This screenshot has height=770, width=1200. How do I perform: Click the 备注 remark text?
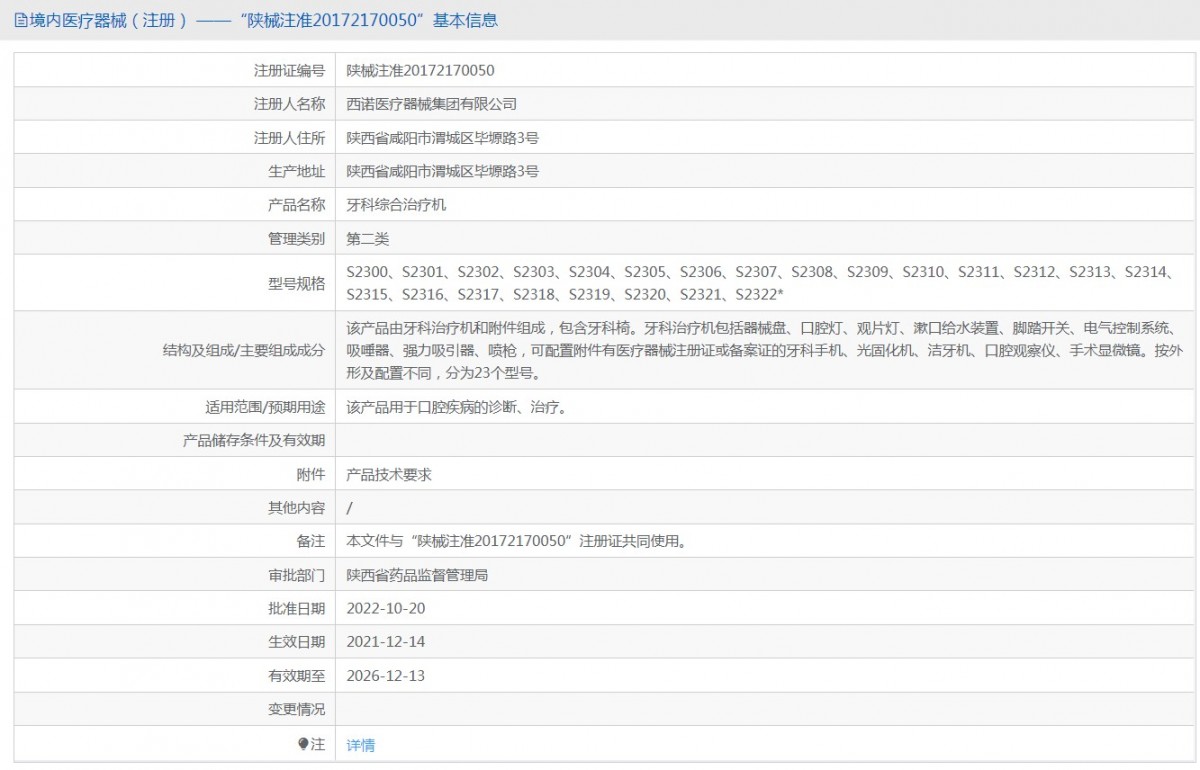pos(516,541)
